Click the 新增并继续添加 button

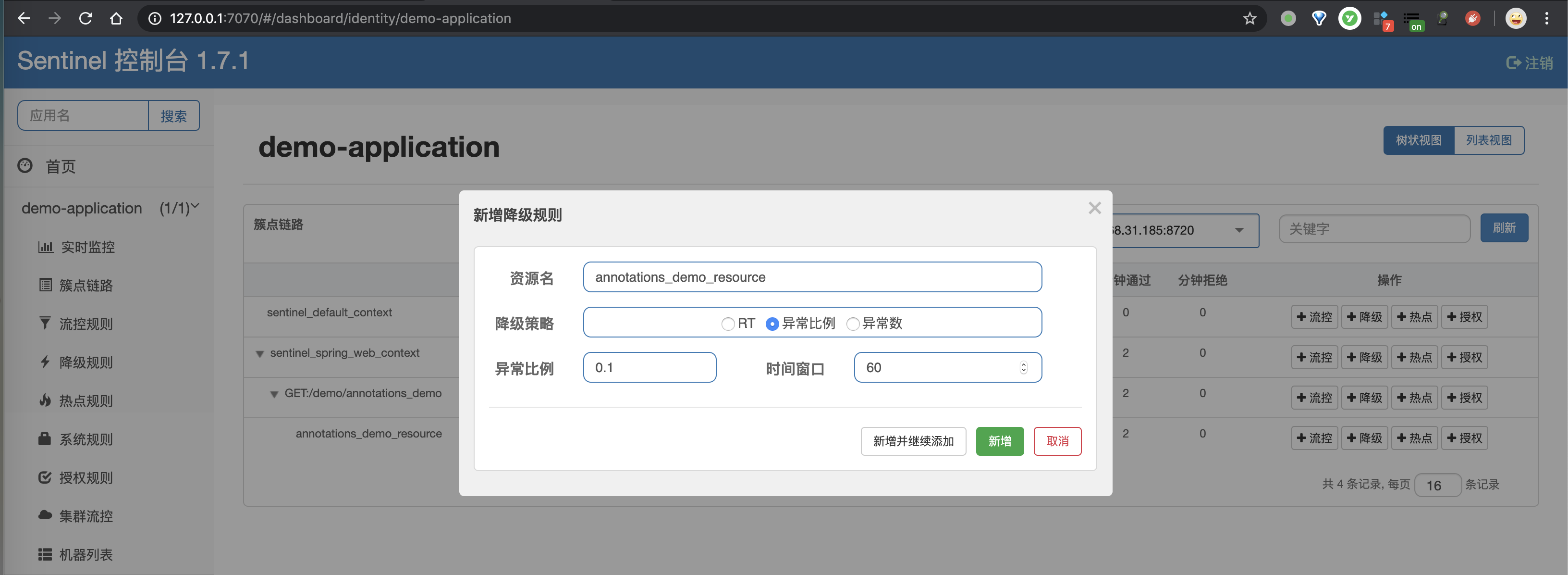pos(913,441)
